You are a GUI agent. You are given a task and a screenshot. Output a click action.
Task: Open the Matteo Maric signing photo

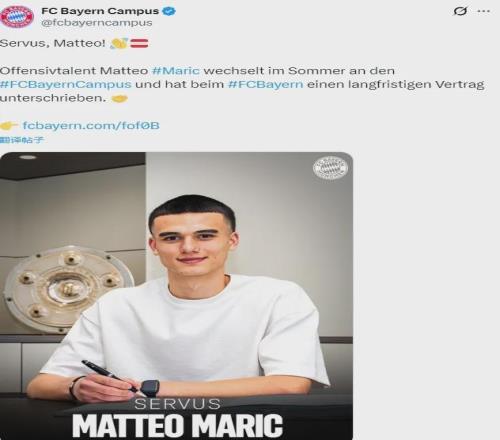[x=176, y=296]
